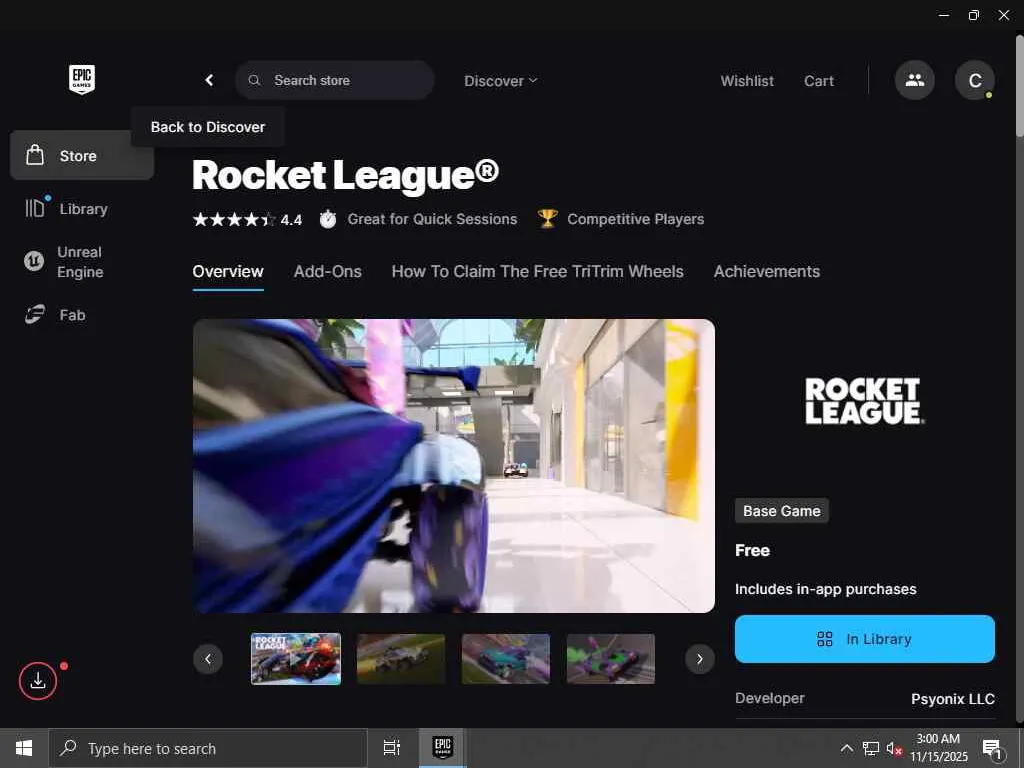Open network status tray icon
This screenshot has width=1024, height=768.
point(871,748)
